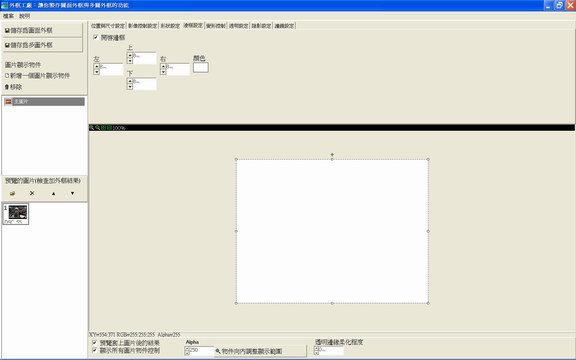The height and width of the screenshot is (360, 576).
Task: Increase the 左 border spinner value
Action: pos(97,66)
